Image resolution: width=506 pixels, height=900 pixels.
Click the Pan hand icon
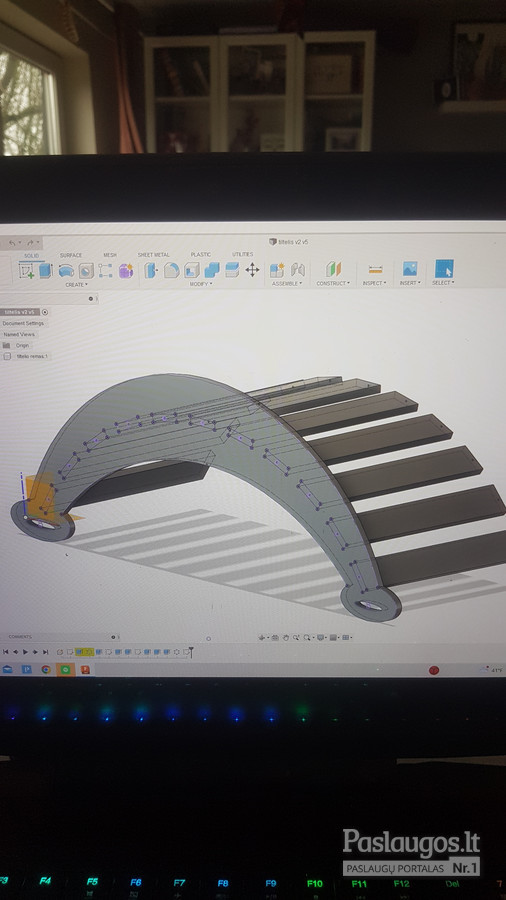click(x=285, y=637)
